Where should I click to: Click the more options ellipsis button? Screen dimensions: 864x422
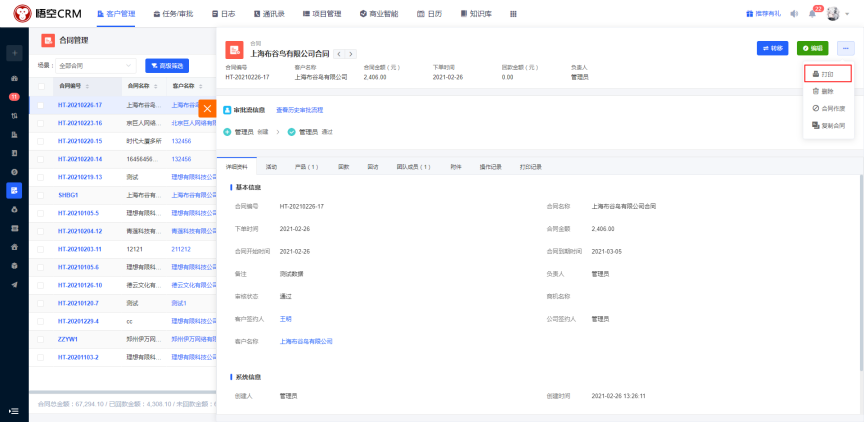[x=845, y=48]
